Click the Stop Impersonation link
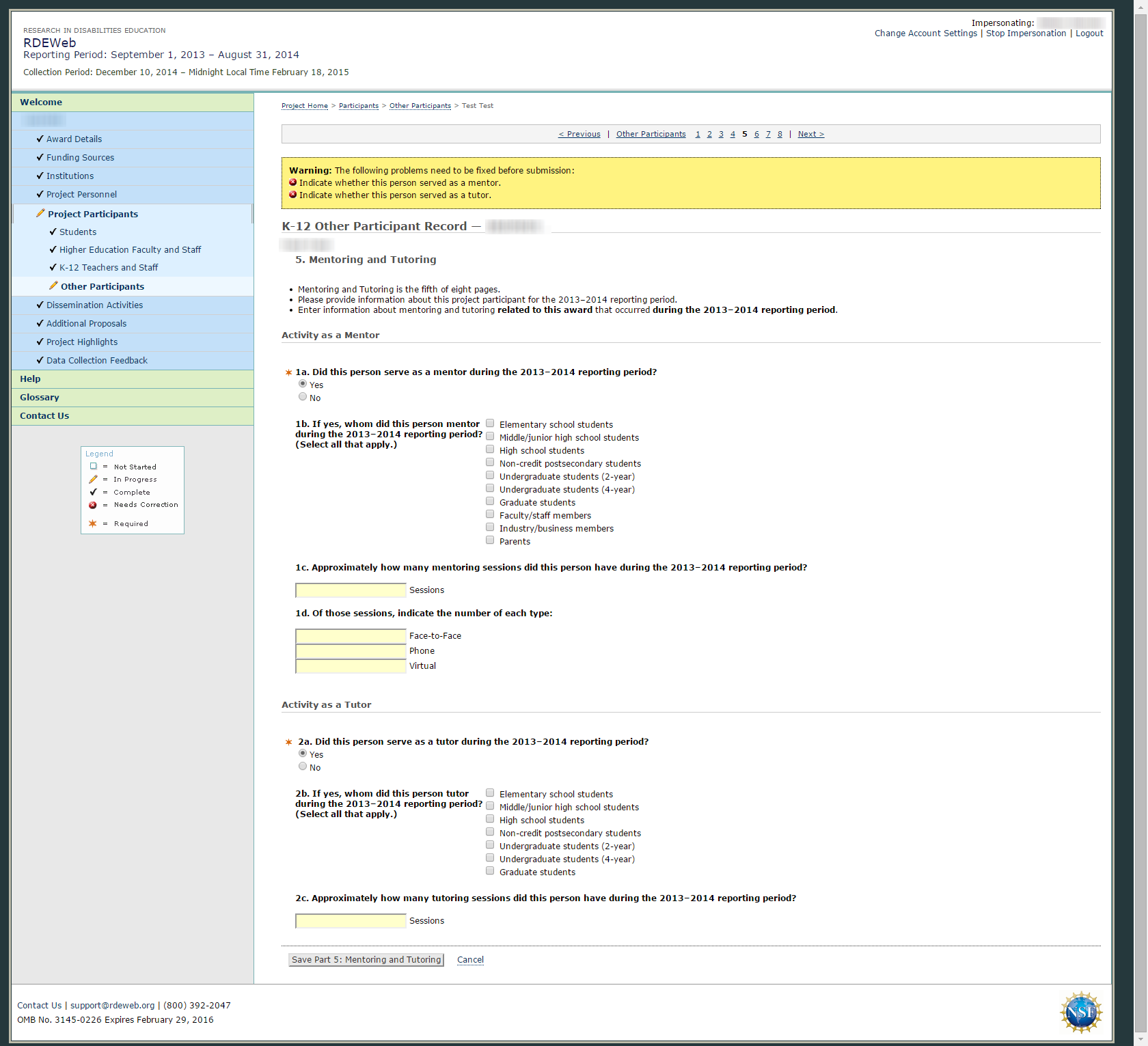 (x=1026, y=33)
